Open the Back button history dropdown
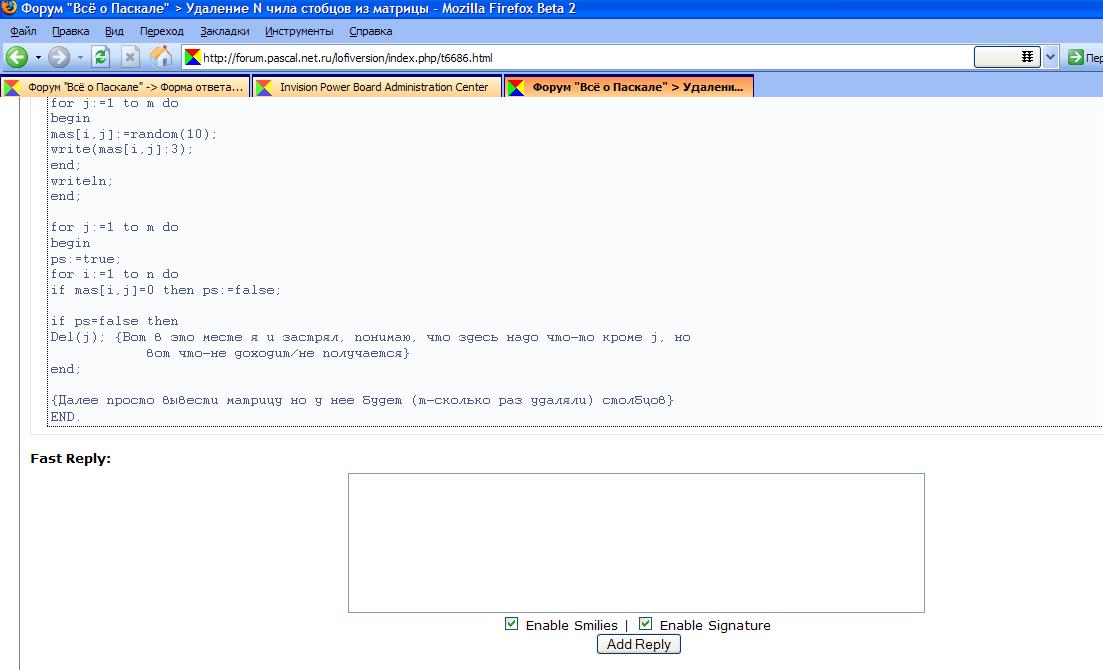The width and height of the screenshot is (1103, 670). pos(38,58)
